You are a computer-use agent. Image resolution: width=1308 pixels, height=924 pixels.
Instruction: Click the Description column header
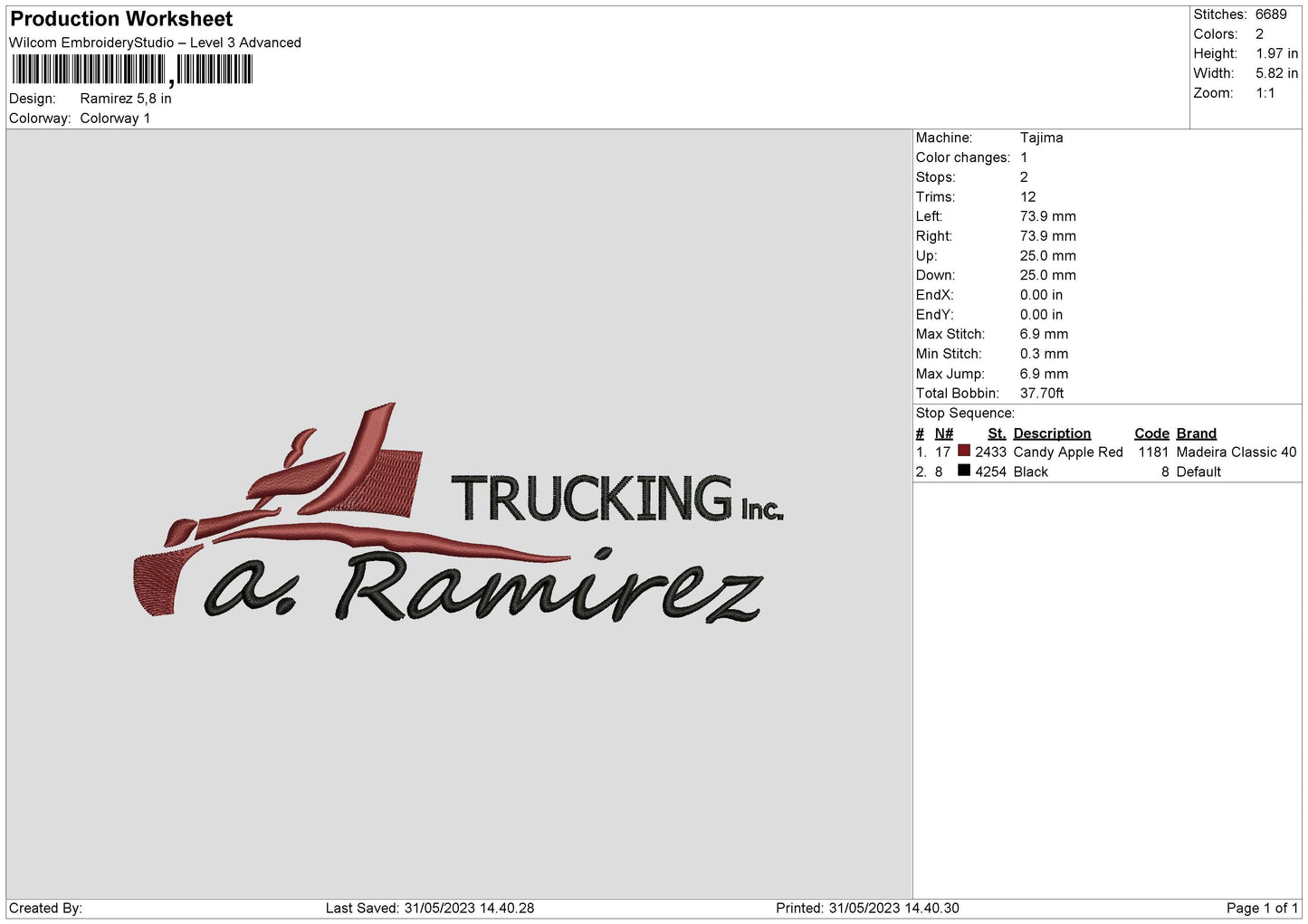(1052, 433)
